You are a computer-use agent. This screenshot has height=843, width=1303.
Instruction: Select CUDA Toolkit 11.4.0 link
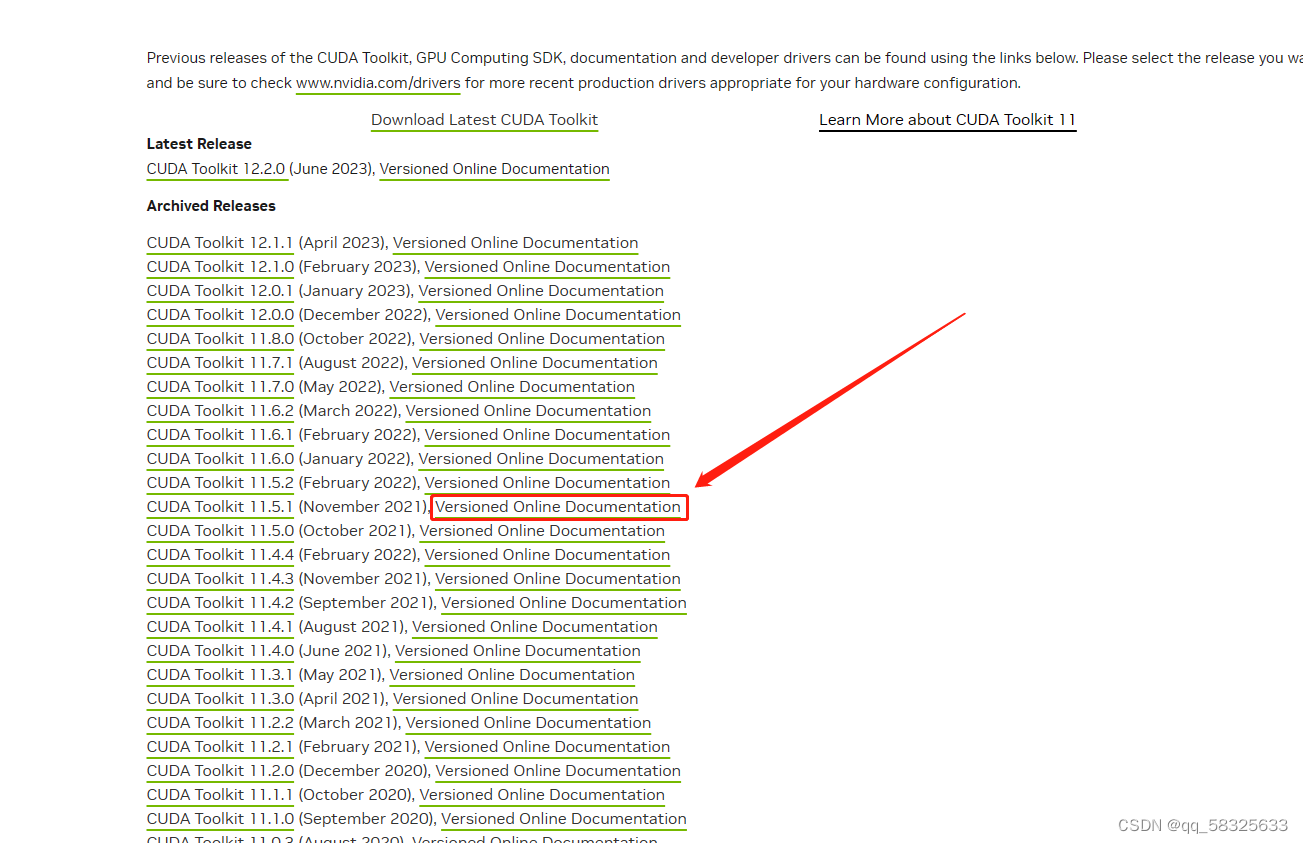(220, 651)
